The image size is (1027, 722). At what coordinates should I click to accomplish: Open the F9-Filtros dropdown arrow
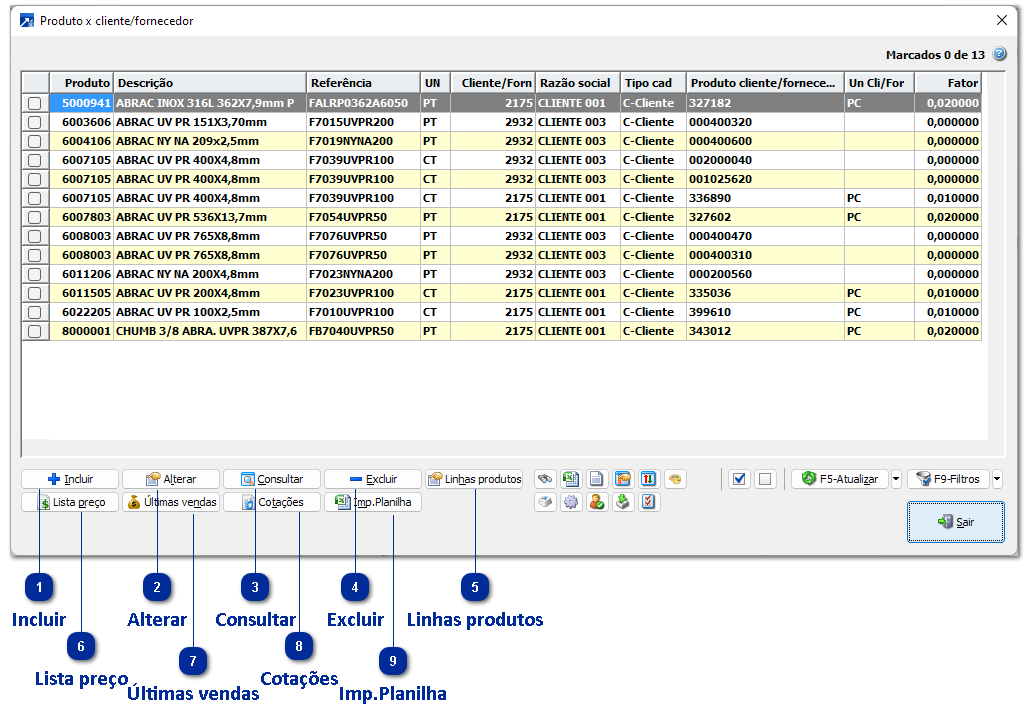(998, 479)
